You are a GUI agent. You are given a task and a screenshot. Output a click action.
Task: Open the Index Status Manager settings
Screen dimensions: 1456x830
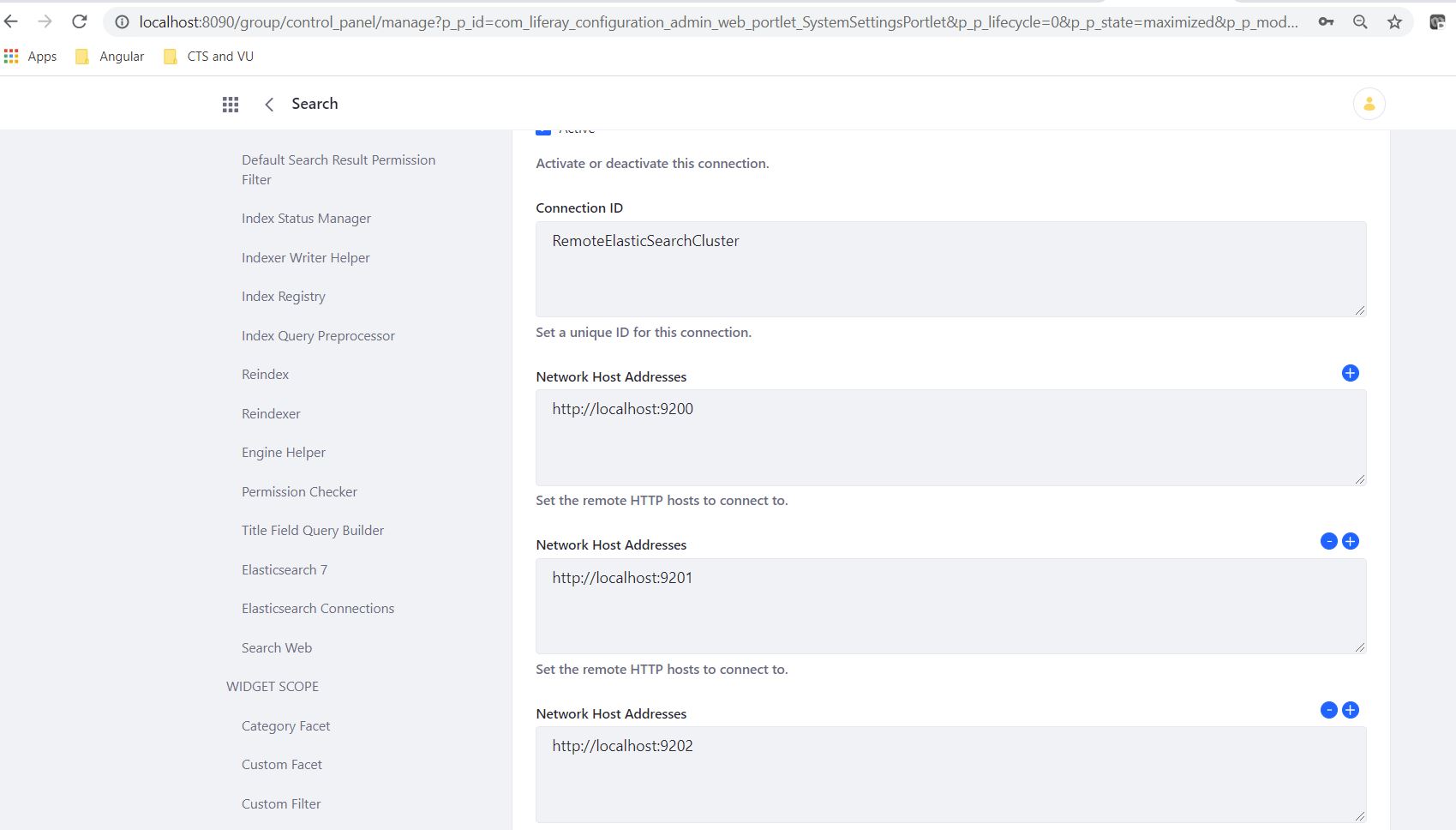[306, 218]
